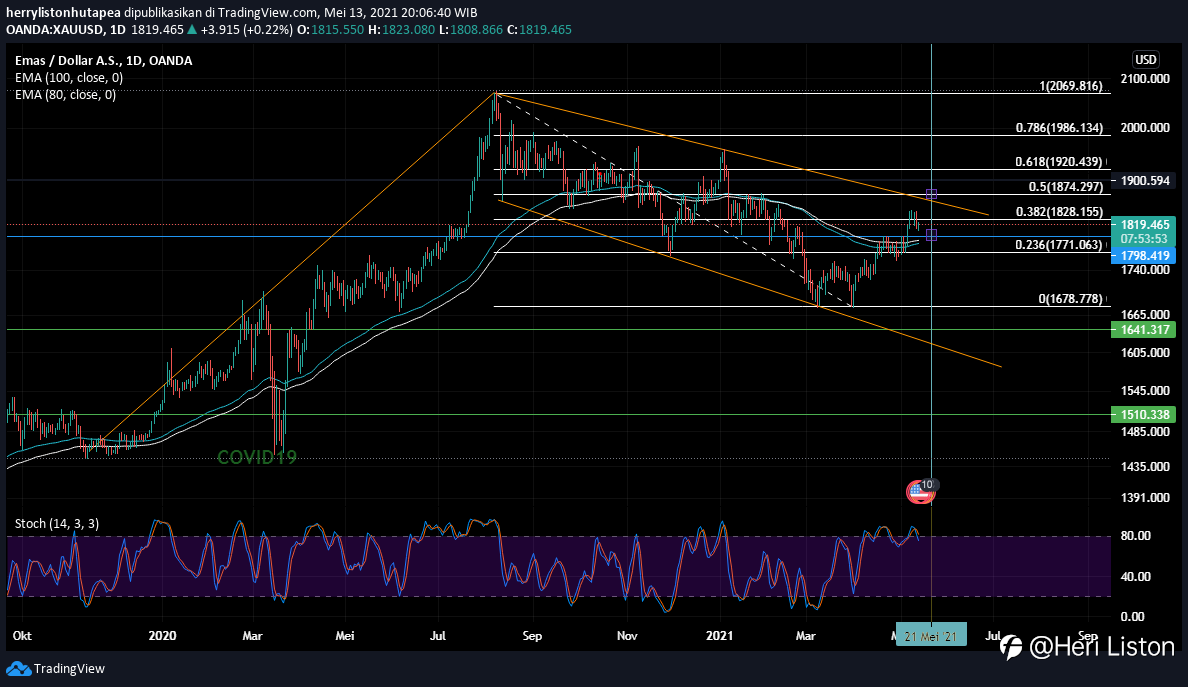Click the Nov label on time axis
1188x687 pixels.
627,635
